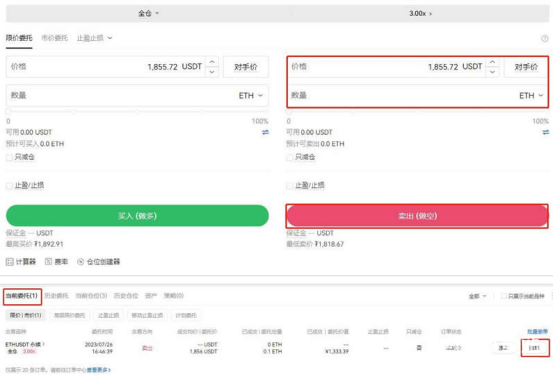Decrease the sell panel price with the down arrow
The image size is (554, 385).
pos(493,72)
